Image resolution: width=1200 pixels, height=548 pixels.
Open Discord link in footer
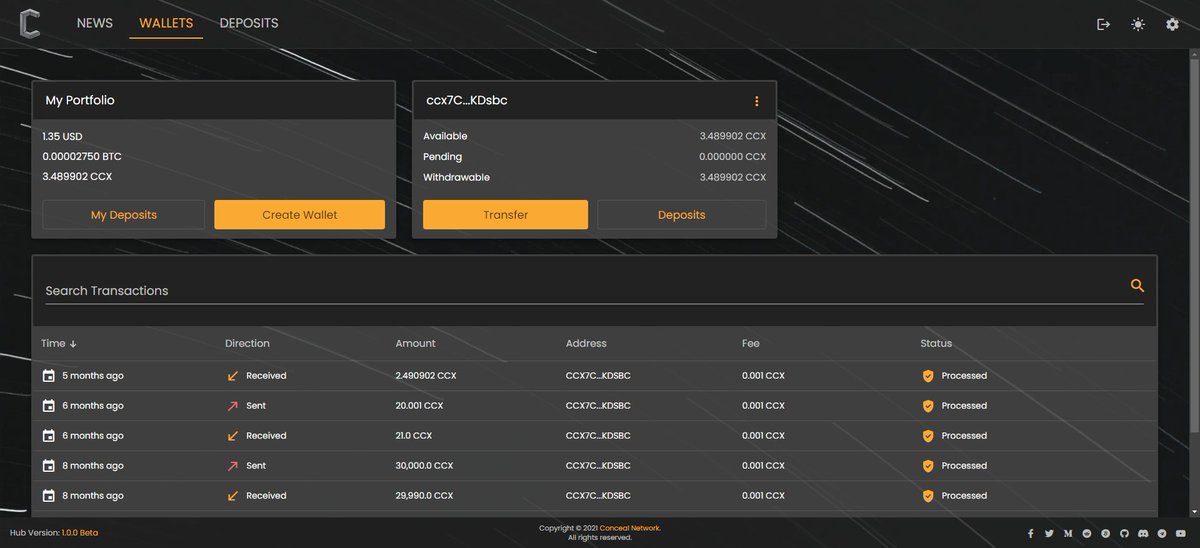click(1143, 534)
